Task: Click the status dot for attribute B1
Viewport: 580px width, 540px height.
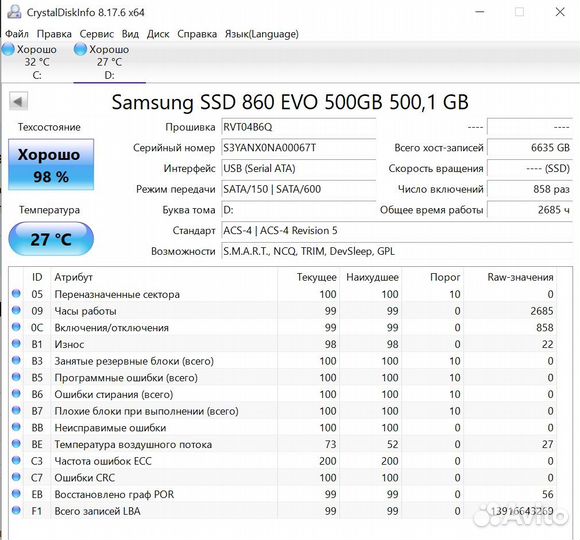Action: [16, 343]
